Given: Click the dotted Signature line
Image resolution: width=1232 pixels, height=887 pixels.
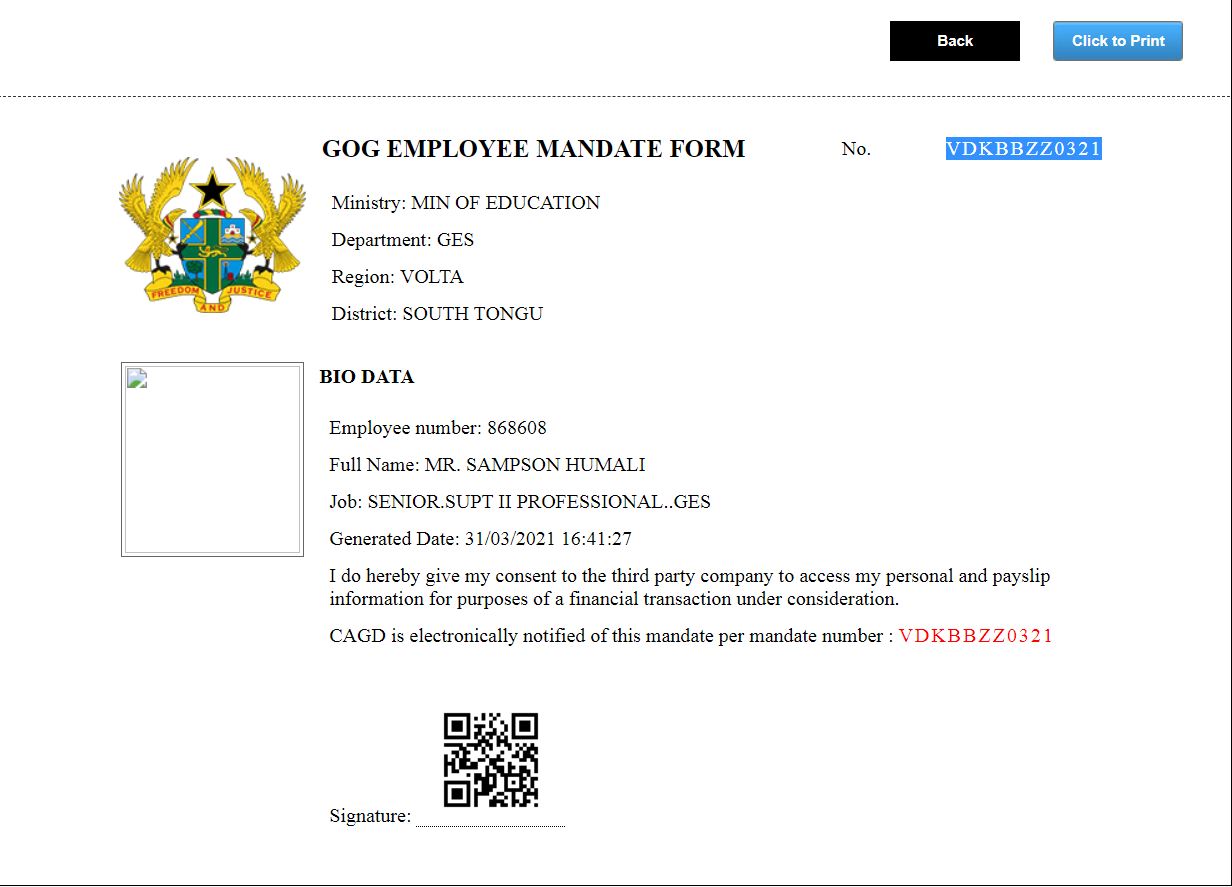Looking at the screenshot, I should [x=490, y=824].
